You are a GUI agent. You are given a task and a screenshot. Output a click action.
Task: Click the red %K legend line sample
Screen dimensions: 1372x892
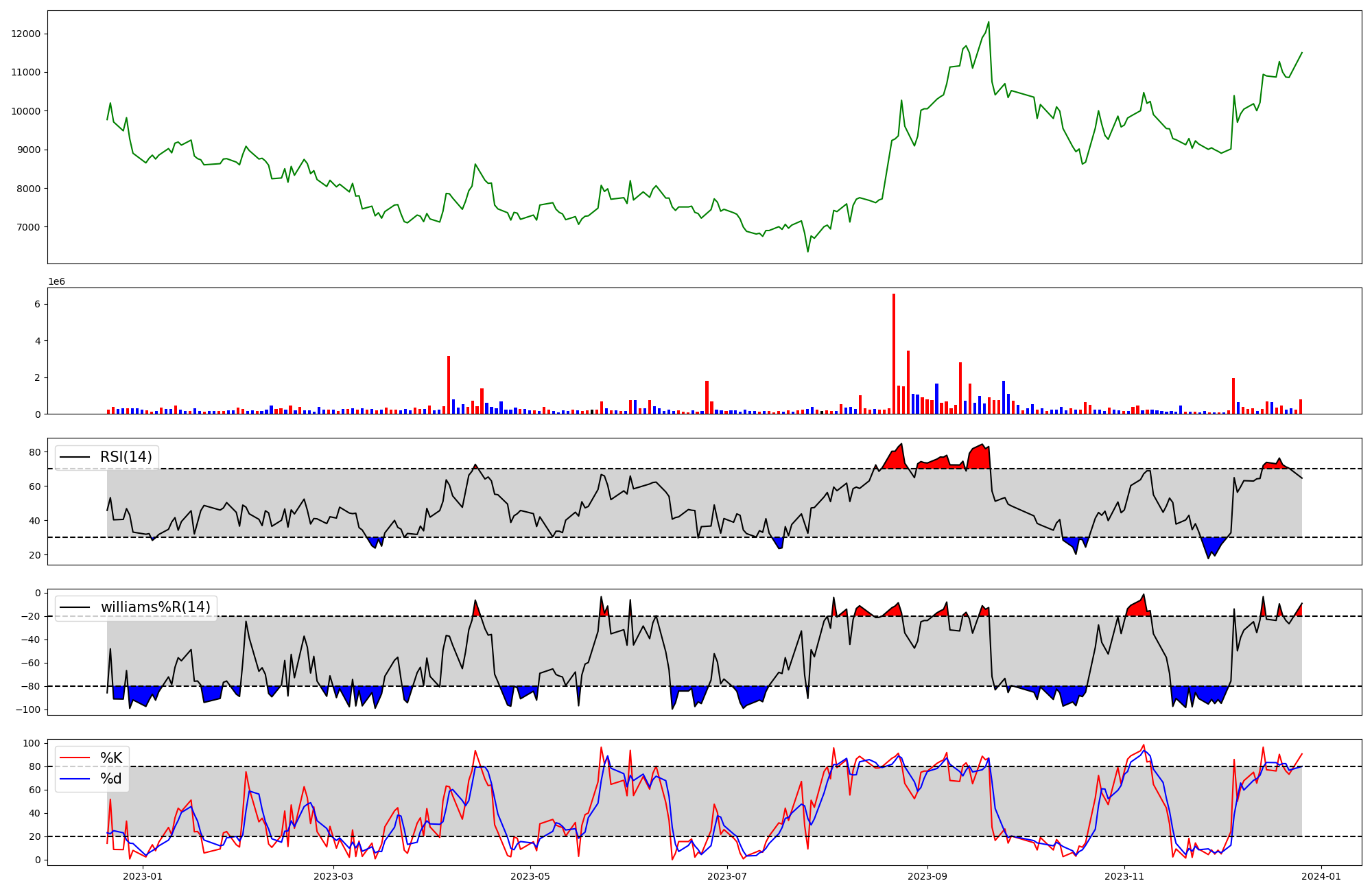(75, 758)
